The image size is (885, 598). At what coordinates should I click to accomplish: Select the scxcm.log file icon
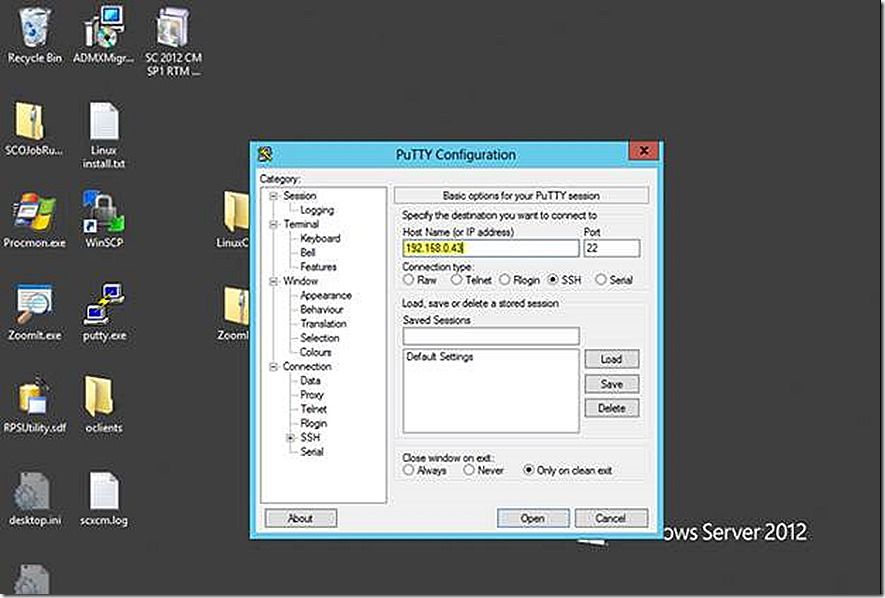click(104, 498)
